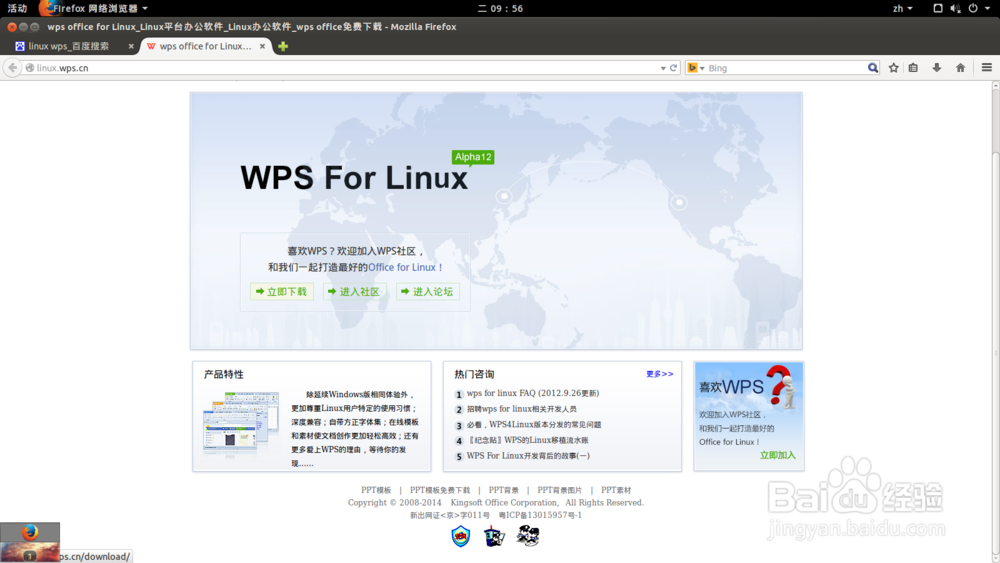This screenshot has height=563, width=1000.
Task: Open the clock showing 09:56
Action: tap(500, 8)
